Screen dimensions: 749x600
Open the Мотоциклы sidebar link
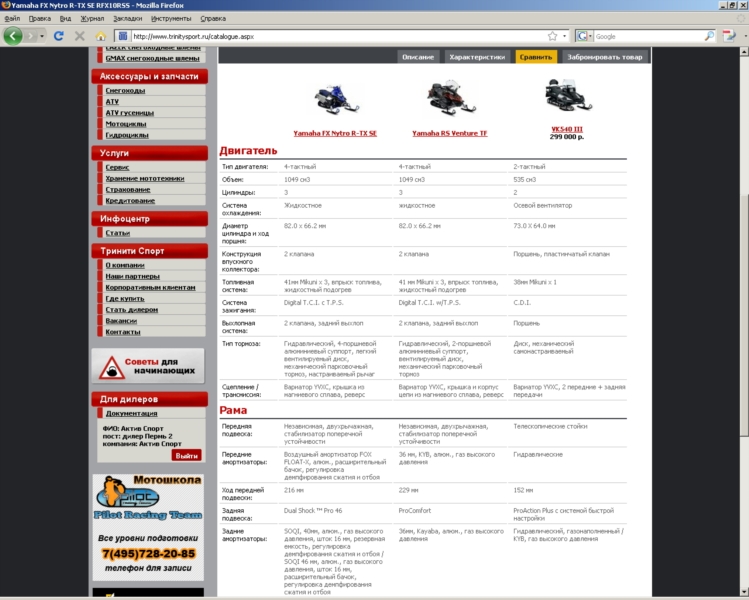(x=126, y=124)
